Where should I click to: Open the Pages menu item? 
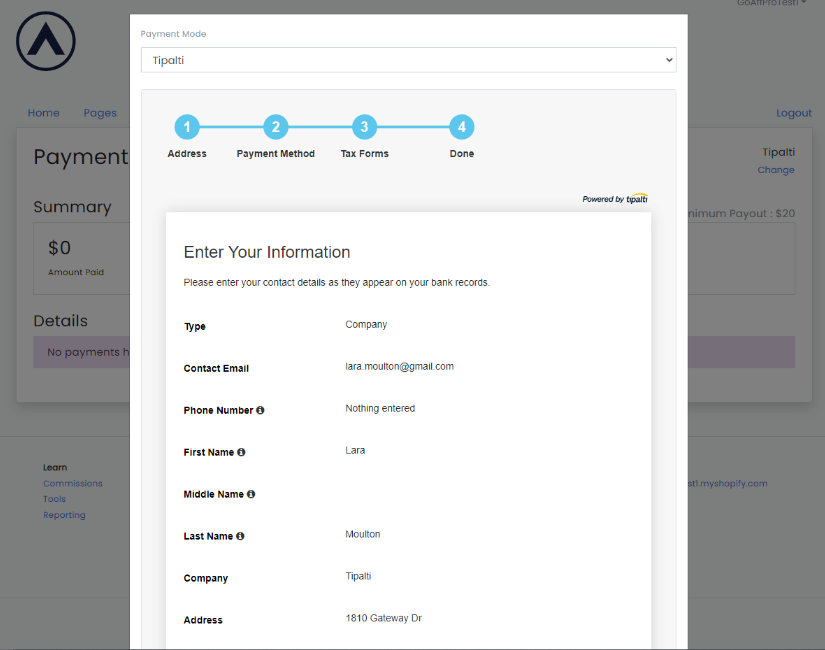[x=100, y=113]
